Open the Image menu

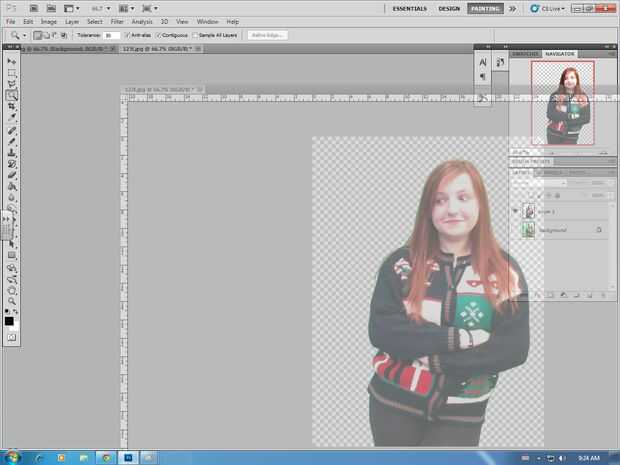49,22
